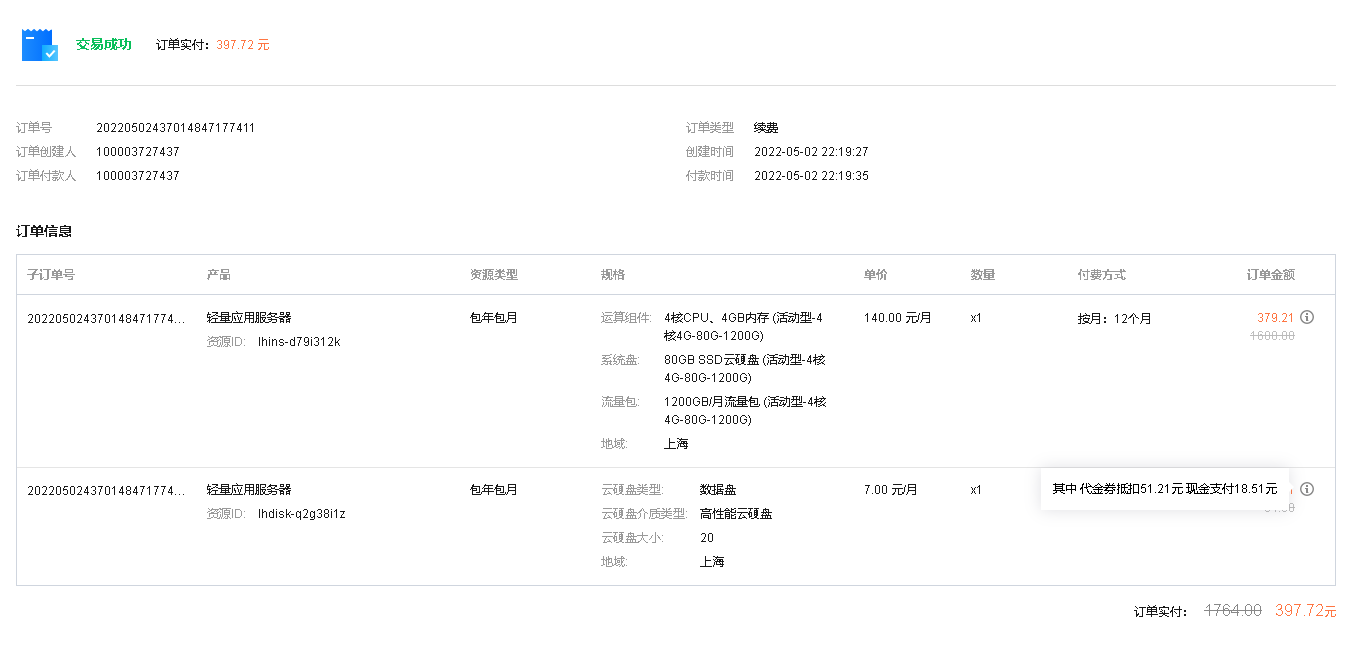Click the second truncated sub-order number
Screen dimensions: 1351x649
tap(106, 490)
